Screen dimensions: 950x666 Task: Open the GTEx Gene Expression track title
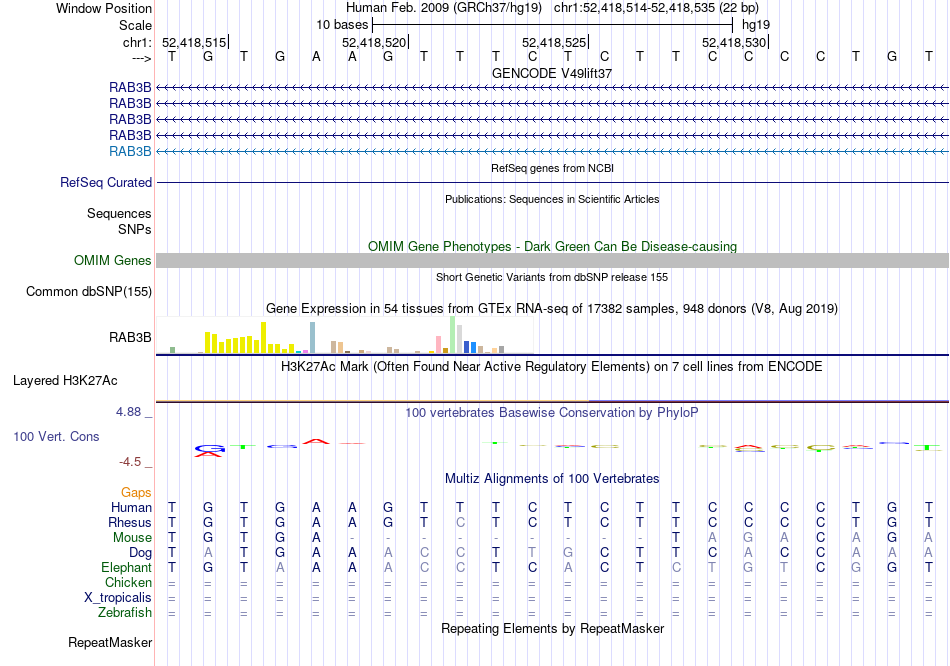[552, 308]
